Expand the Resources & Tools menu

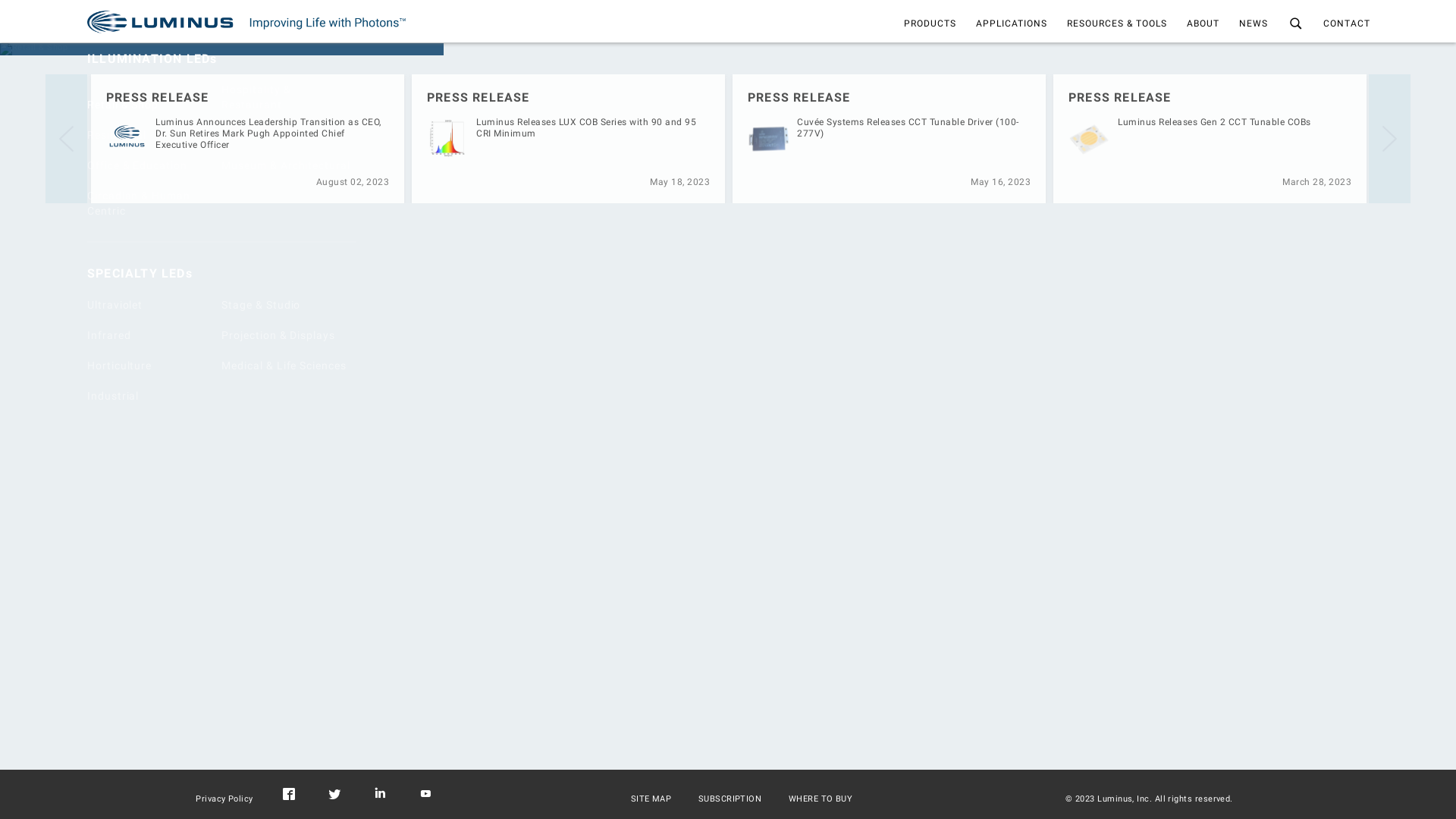1116,24
